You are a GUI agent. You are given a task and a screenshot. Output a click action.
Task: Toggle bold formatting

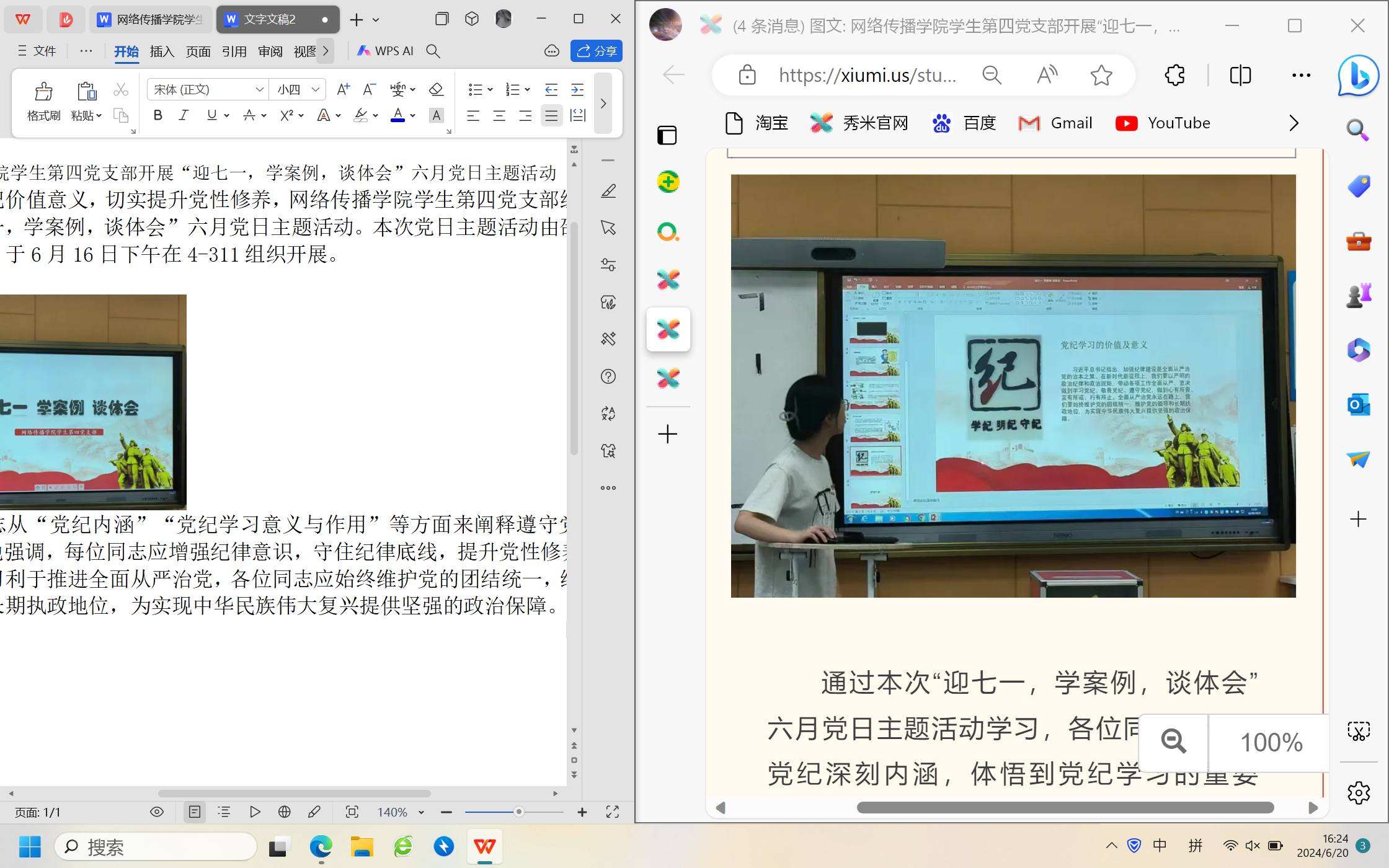pyautogui.click(x=158, y=116)
